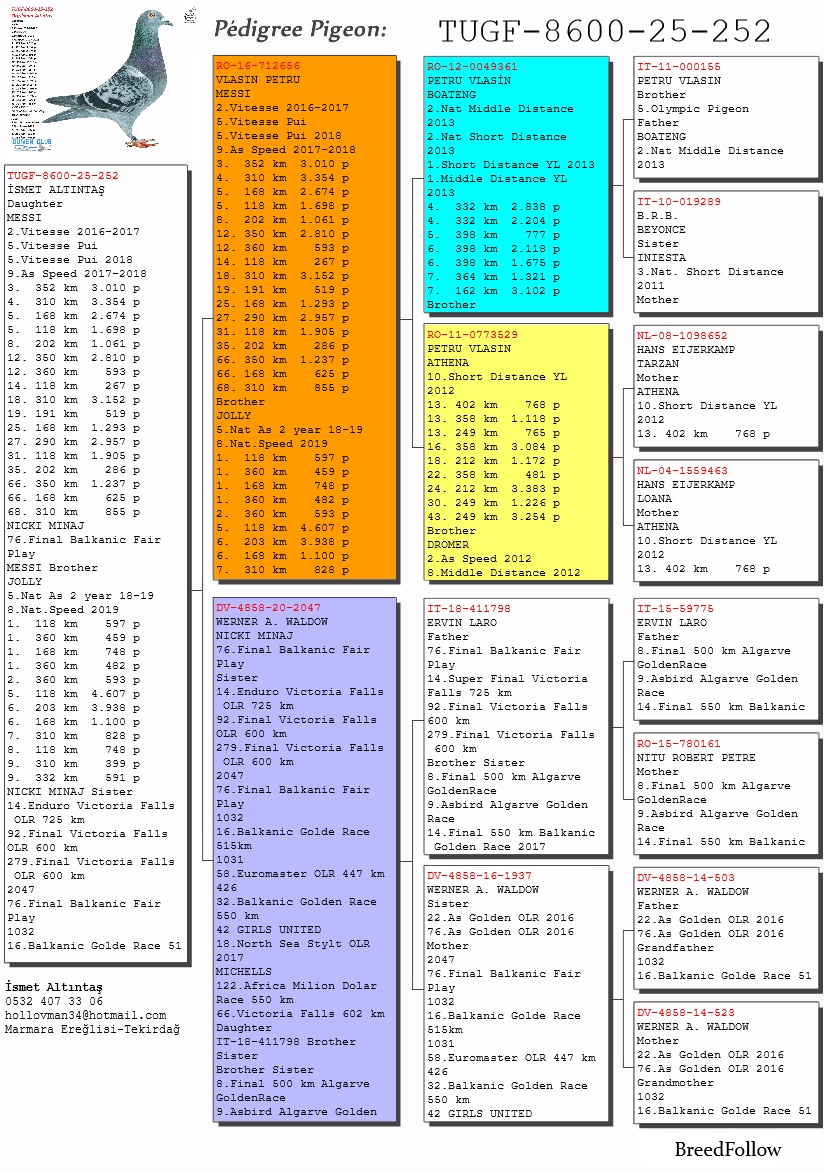Click the owner name İsmet Altıntaş in bold
The height and width of the screenshot is (1172, 825).
click(x=54, y=987)
